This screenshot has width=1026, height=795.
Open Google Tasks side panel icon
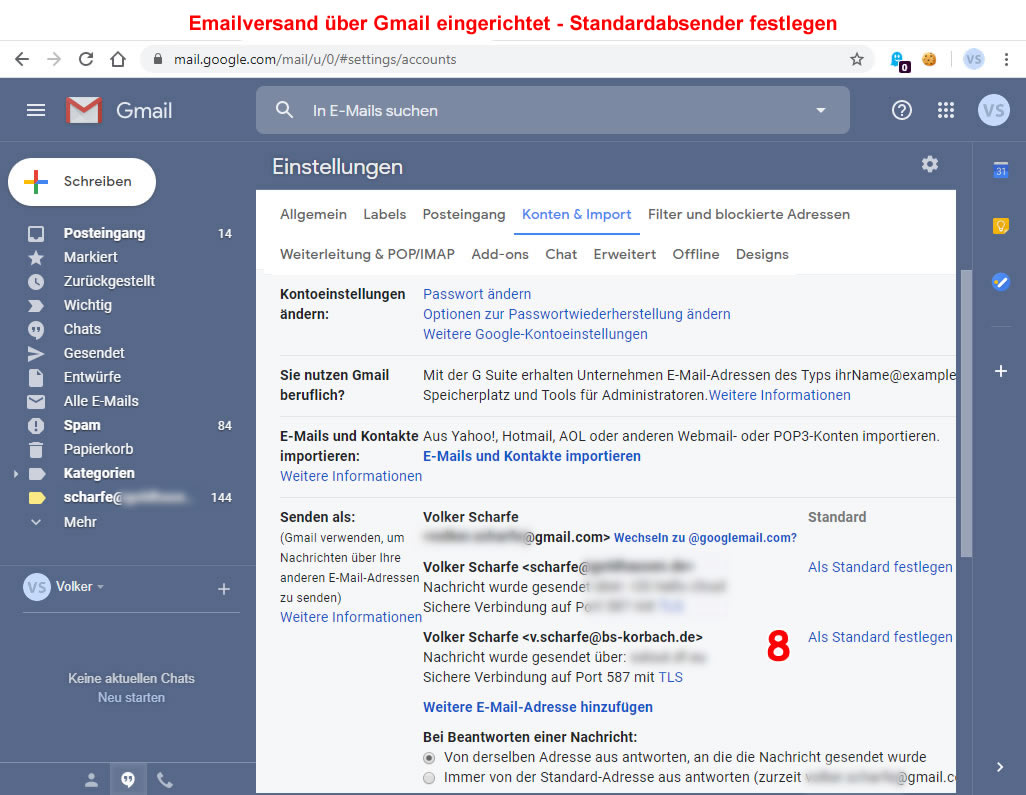(x=1000, y=282)
